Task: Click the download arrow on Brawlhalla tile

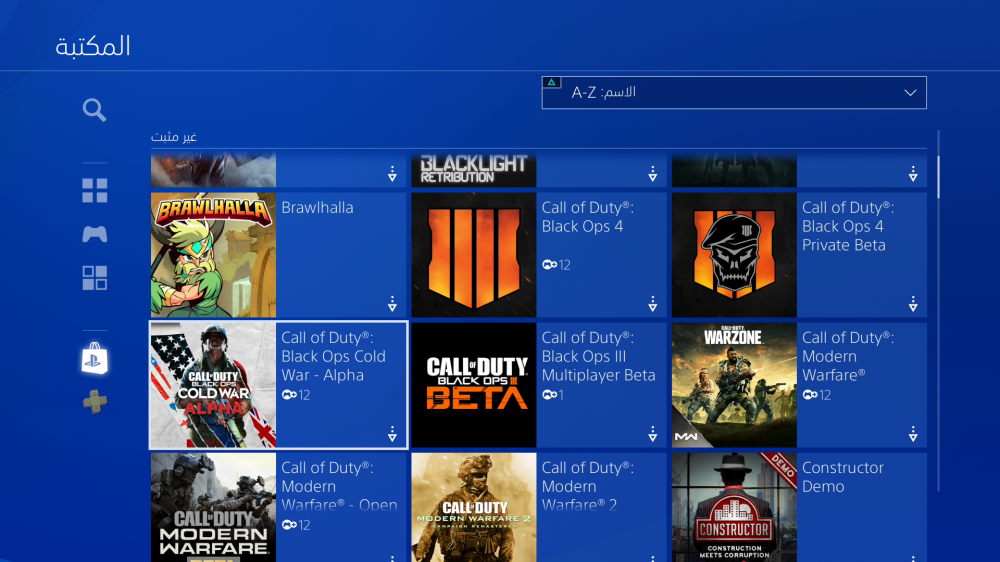Action: [x=392, y=304]
